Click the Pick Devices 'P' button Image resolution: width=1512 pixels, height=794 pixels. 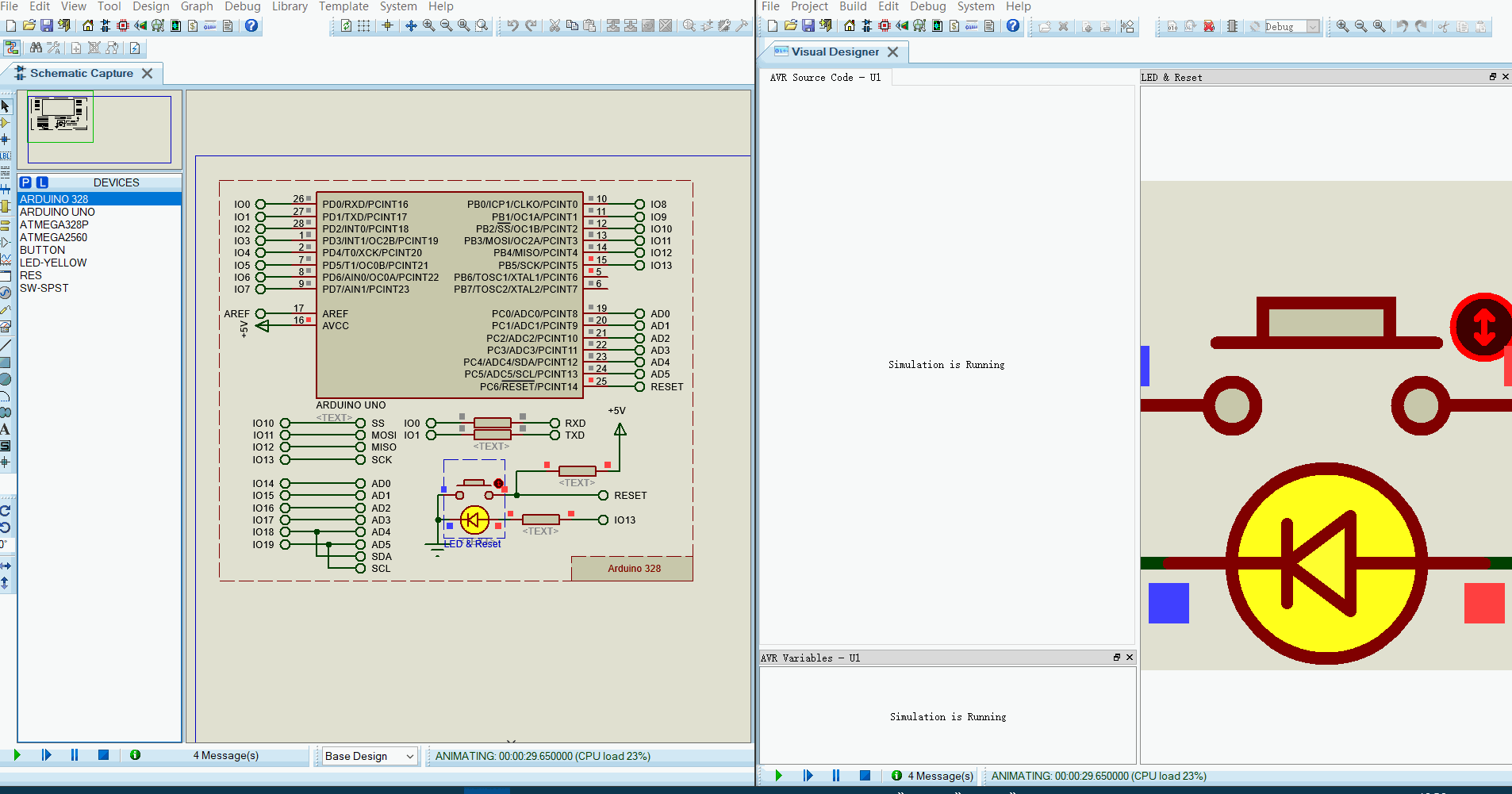(x=25, y=182)
